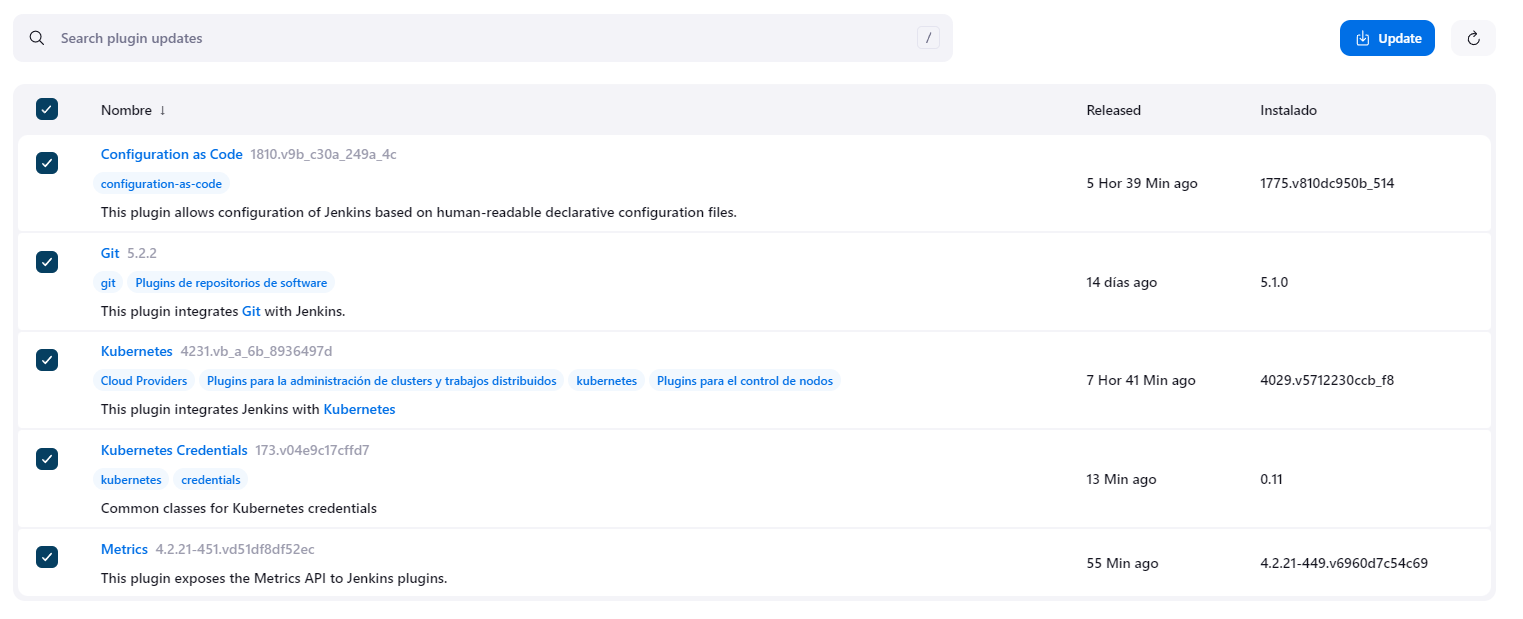This screenshot has height=619, width=1523.
Task: Uncheck the Metrics plugin checkbox
Action: point(47,557)
